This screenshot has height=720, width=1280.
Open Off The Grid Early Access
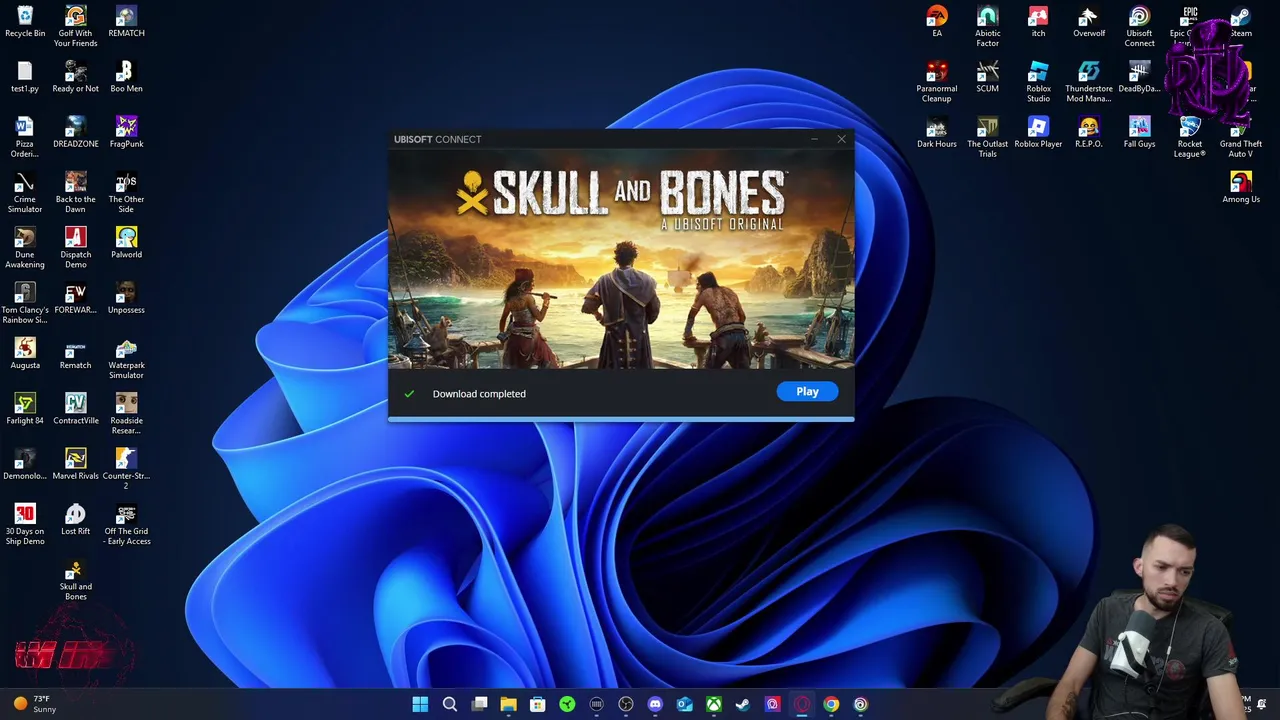click(x=126, y=525)
